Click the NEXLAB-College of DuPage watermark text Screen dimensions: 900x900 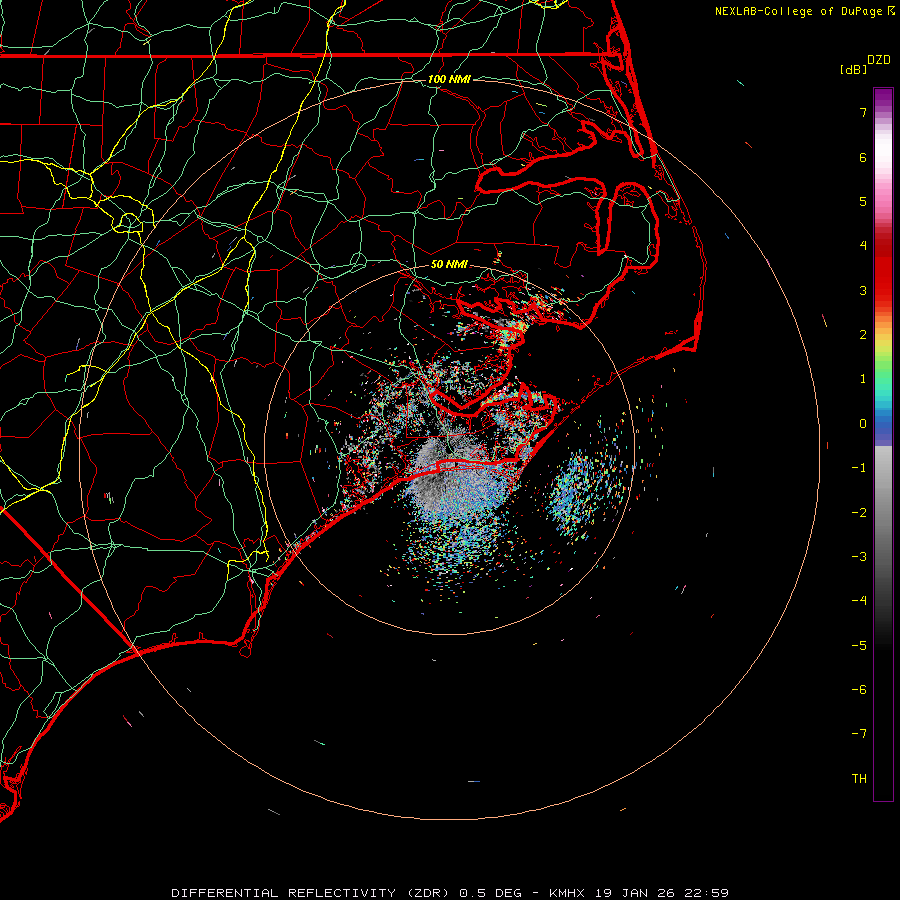[798, 11]
